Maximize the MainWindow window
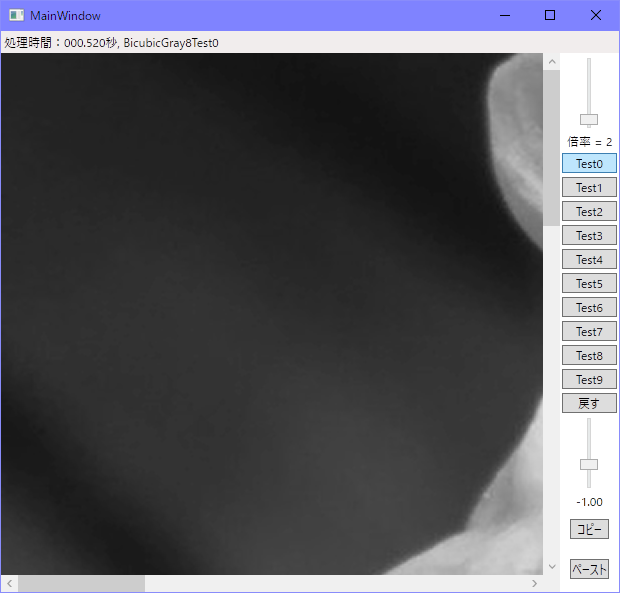 tap(550, 15)
